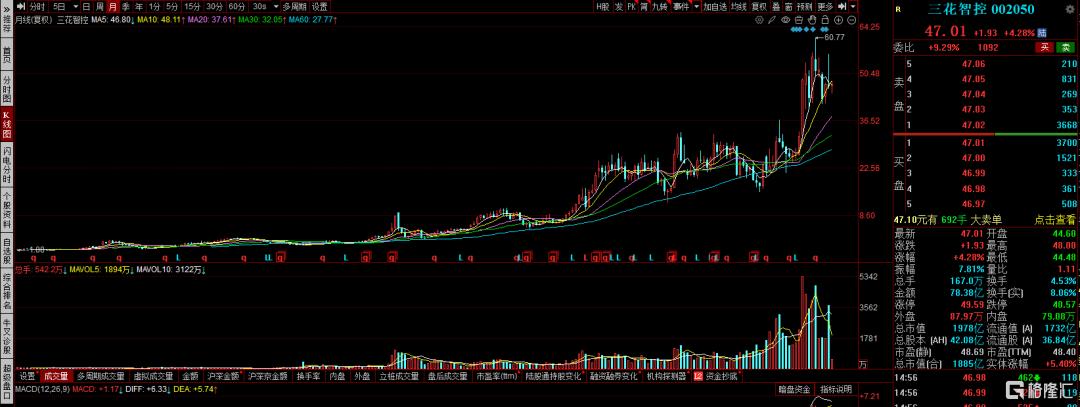The image size is (1080, 407).
Task: Toggle the eye visibility icon
Action: tap(786, 20)
